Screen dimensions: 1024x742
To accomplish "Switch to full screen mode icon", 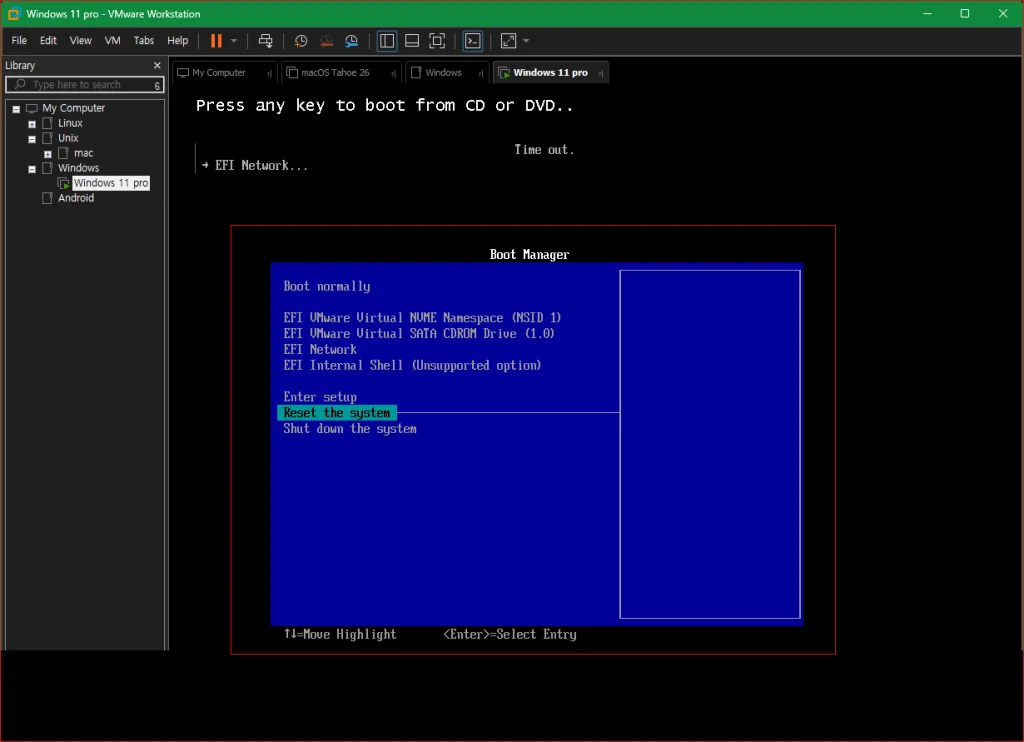I will tap(437, 40).
